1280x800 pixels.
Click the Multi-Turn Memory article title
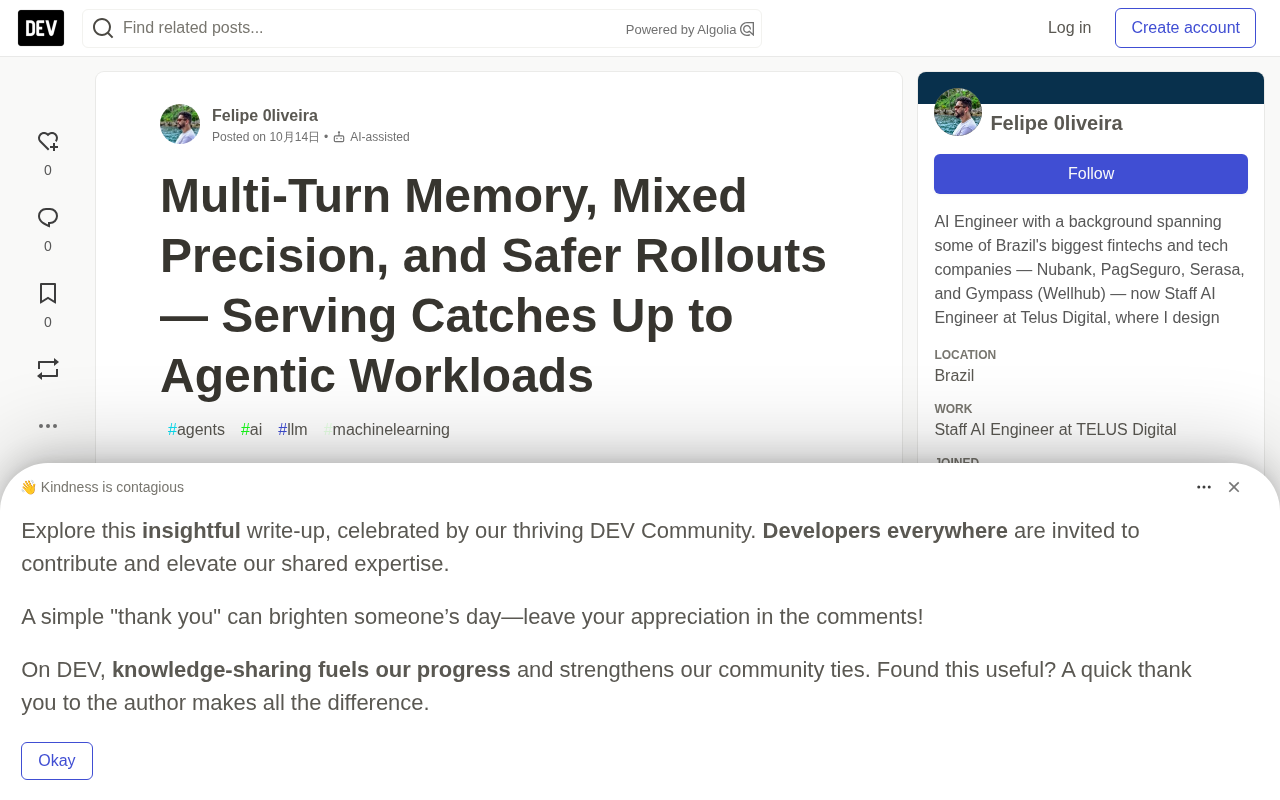[494, 286]
